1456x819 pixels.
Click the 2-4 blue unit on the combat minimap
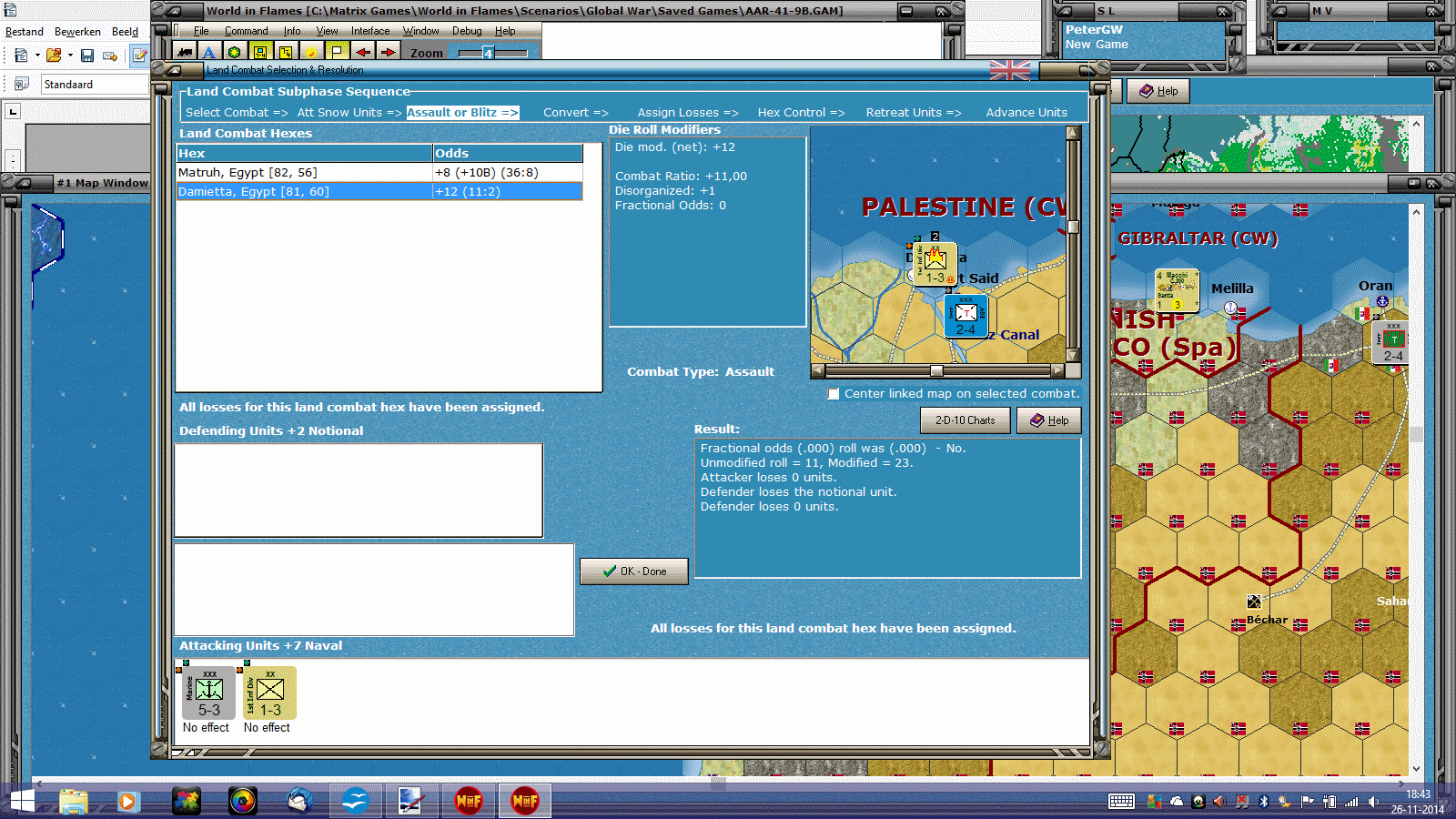click(966, 315)
